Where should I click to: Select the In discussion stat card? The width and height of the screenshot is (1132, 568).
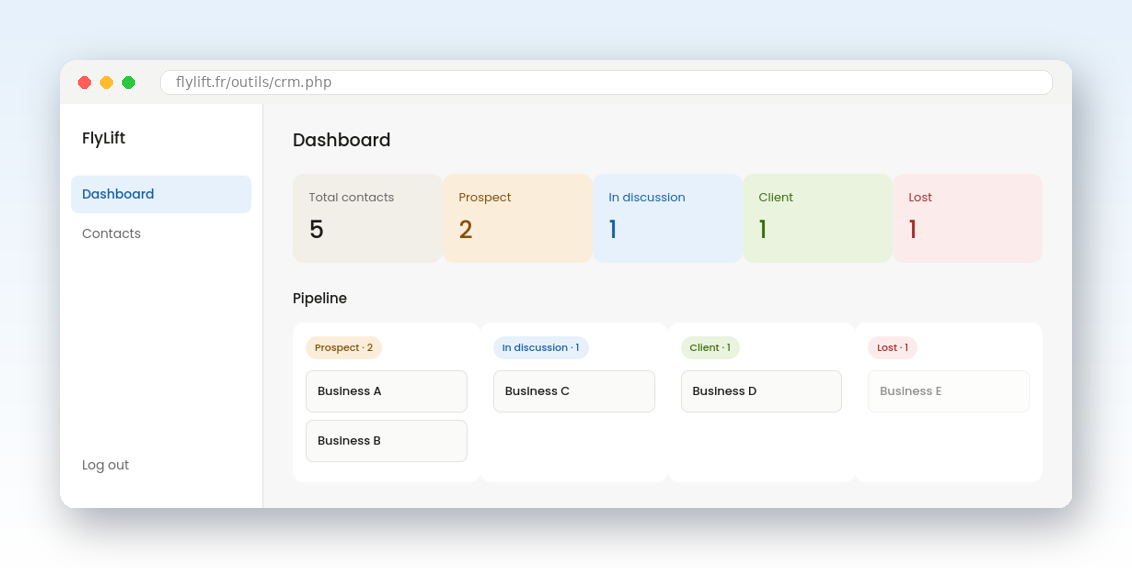point(668,218)
